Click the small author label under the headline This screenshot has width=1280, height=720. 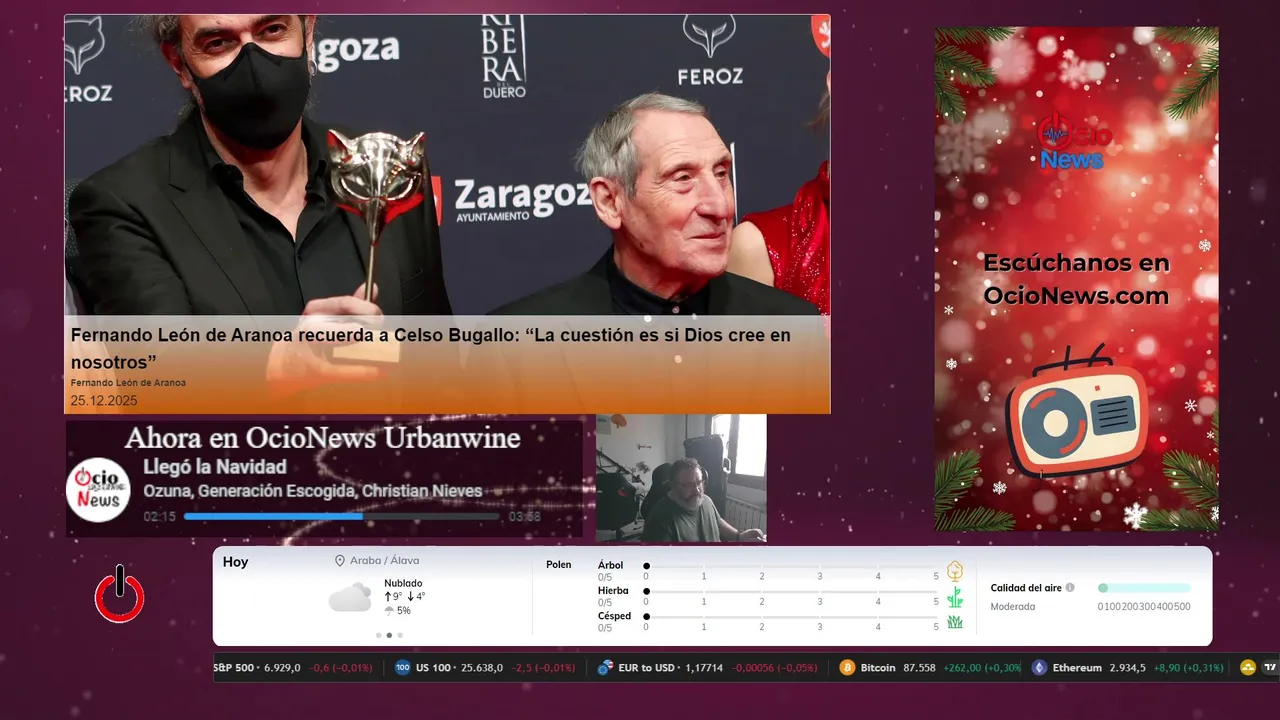(x=128, y=383)
